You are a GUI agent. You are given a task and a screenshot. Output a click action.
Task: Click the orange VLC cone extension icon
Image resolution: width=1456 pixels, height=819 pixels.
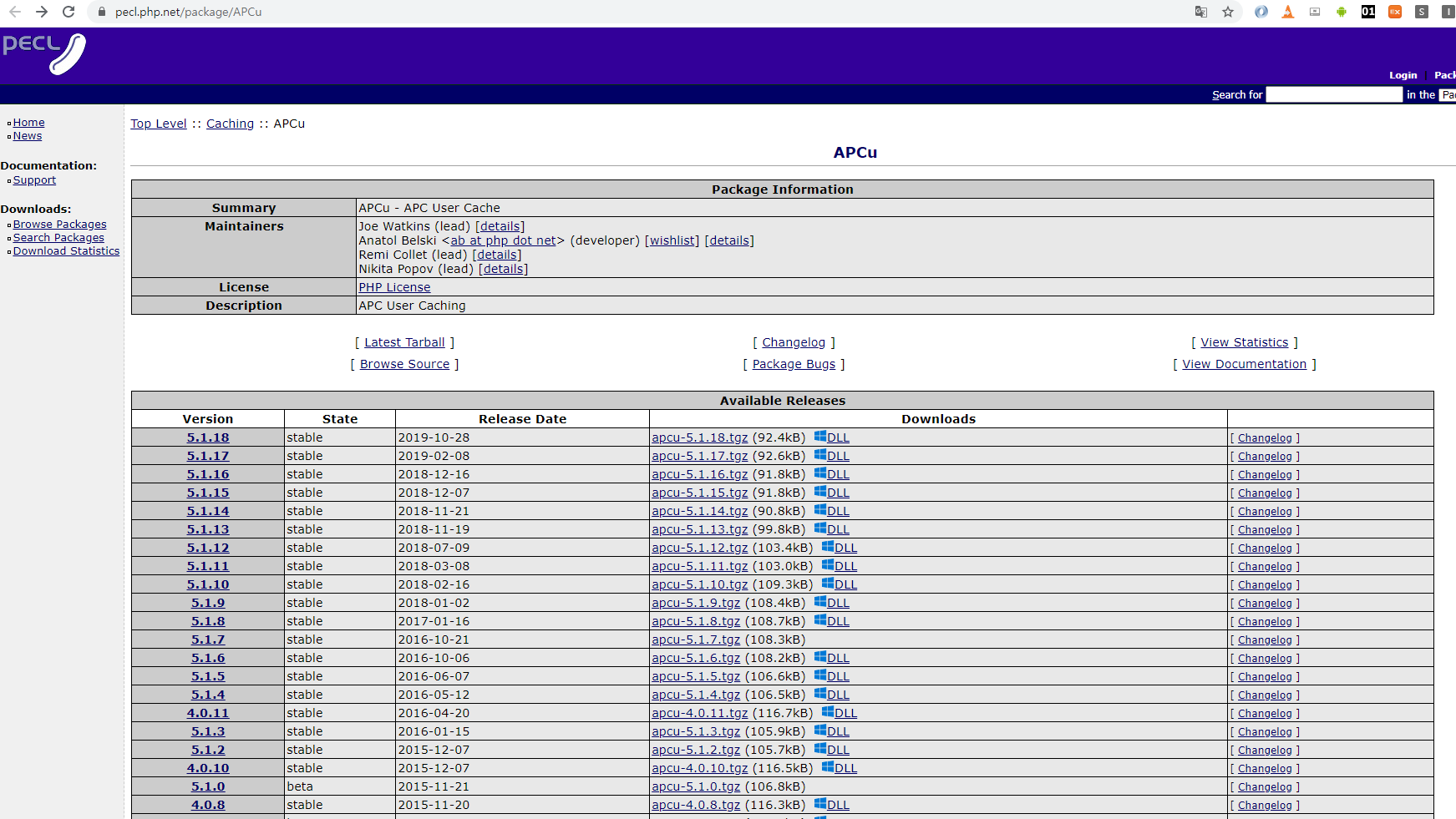pyautogui.click(x=1288, y=12)
